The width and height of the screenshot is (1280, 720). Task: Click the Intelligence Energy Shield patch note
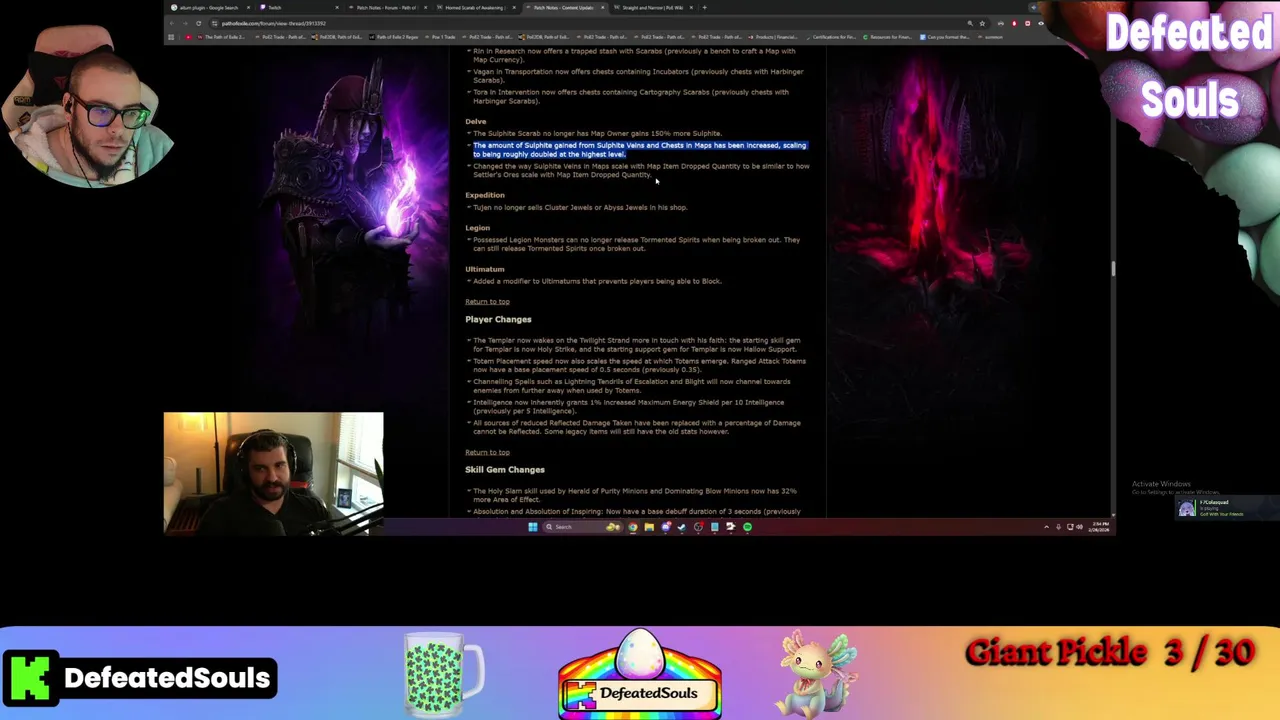[629, 406]
